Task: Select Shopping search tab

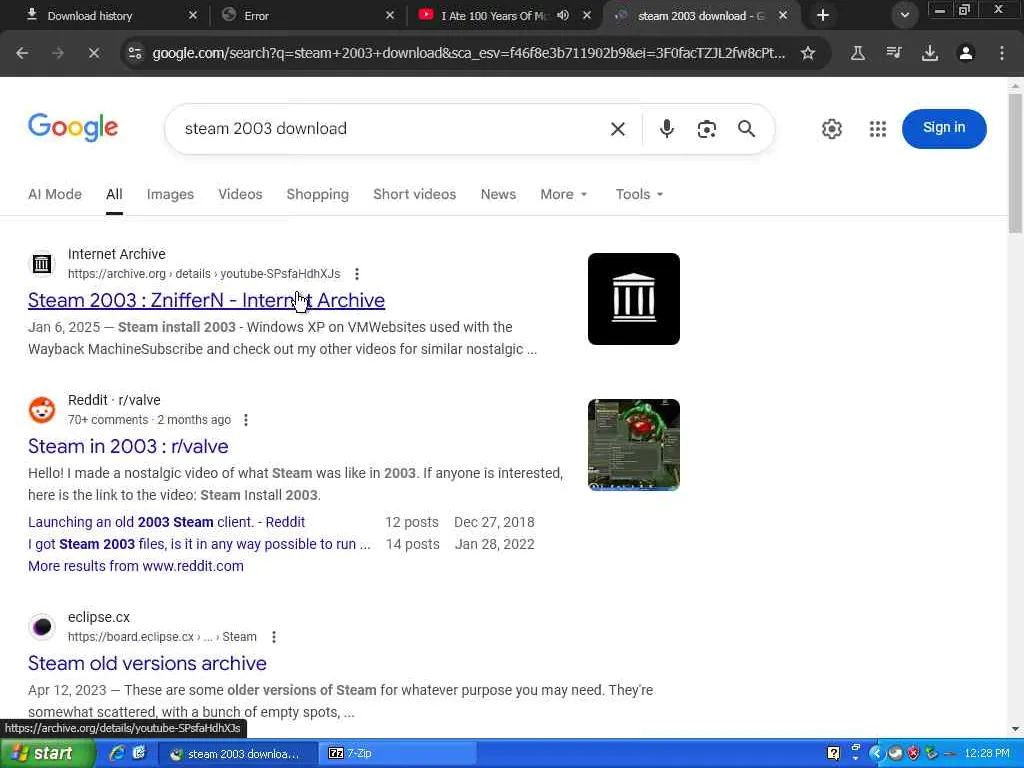Action: coord(317,195)
